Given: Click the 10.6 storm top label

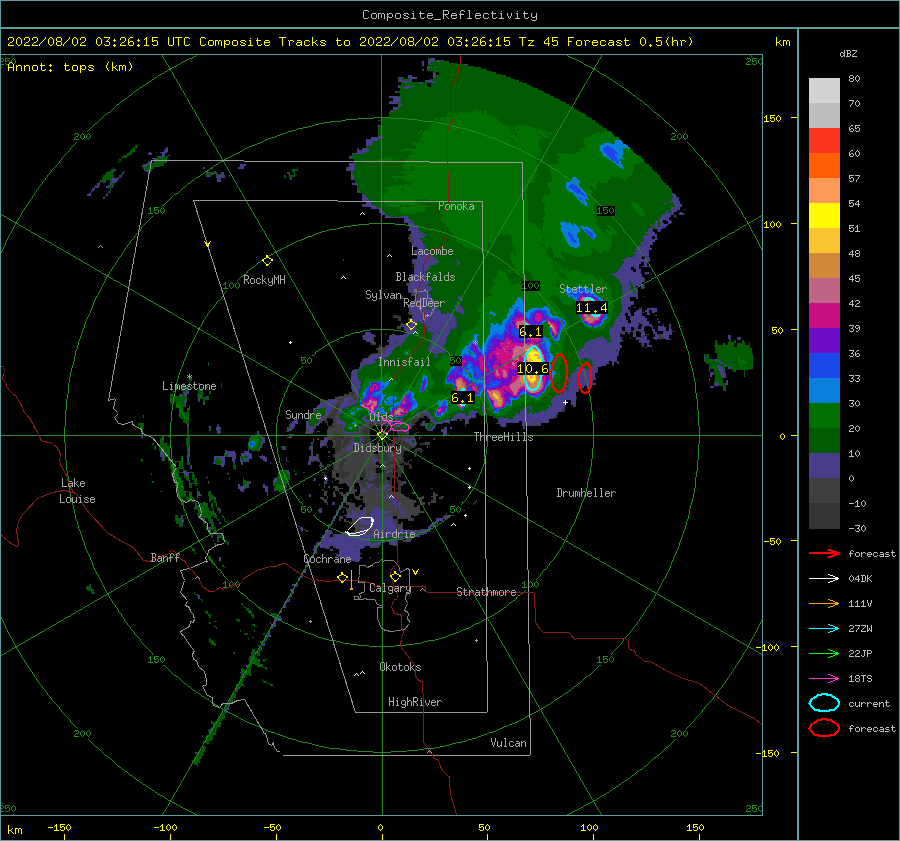Looking at the screenshot, I should coord(533,369).
